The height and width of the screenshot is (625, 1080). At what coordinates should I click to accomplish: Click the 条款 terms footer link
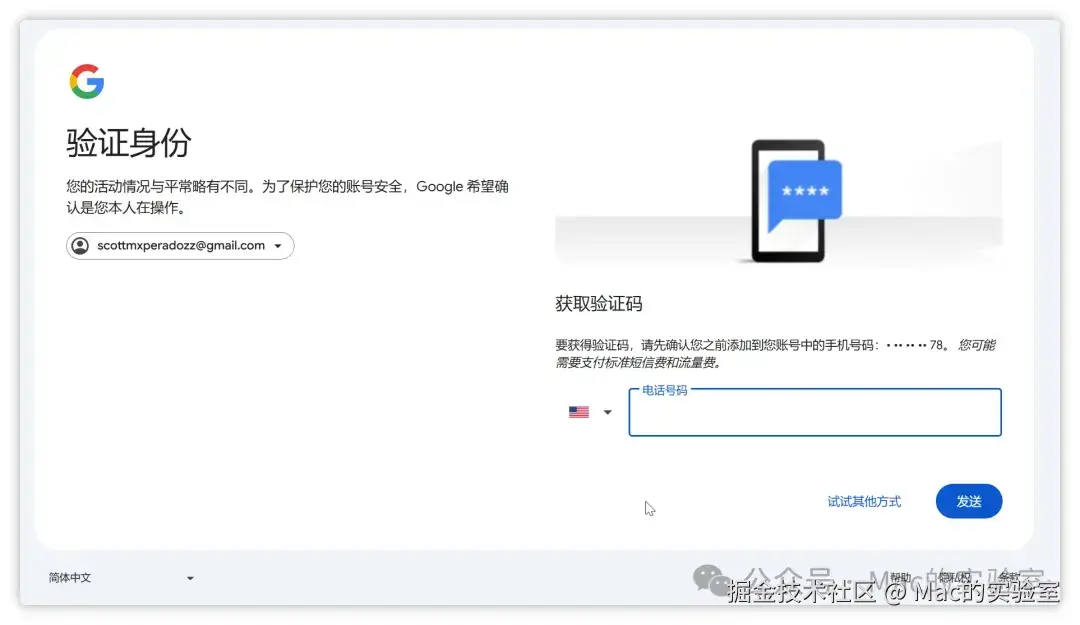pos(1009,577)
